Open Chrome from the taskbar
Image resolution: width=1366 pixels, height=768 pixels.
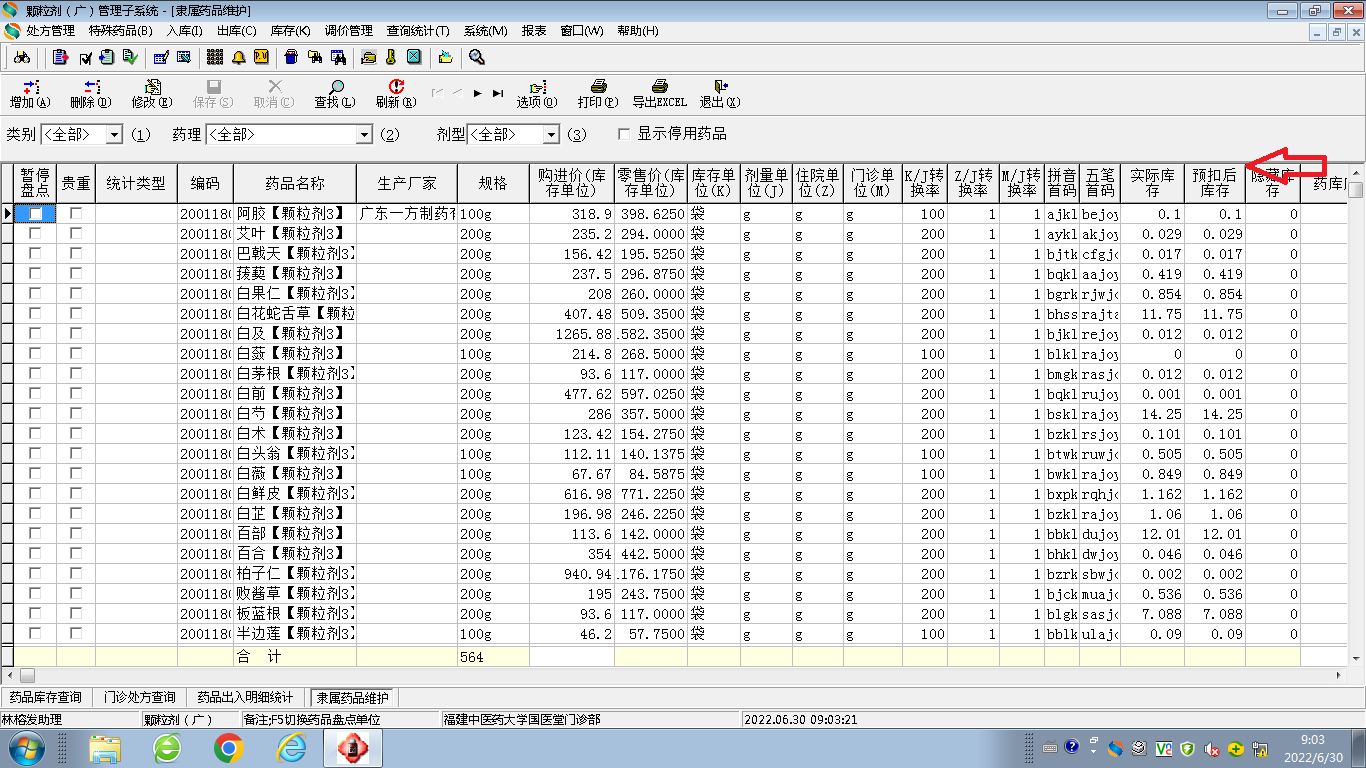[x=228, y=748]
